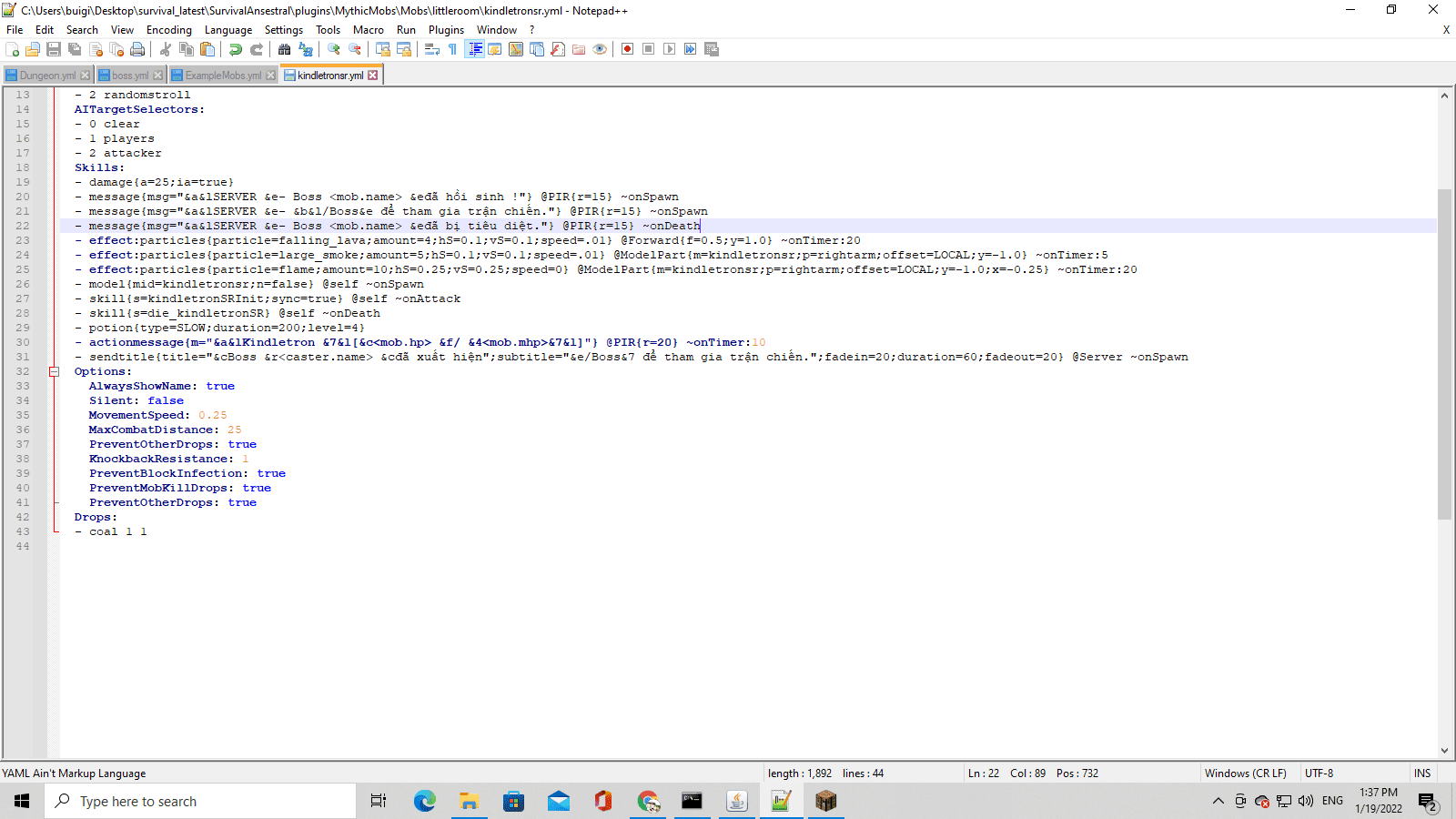Open the volume control in tray
The width and height of the screenshot is (1456, 819).
point(1306,801)
